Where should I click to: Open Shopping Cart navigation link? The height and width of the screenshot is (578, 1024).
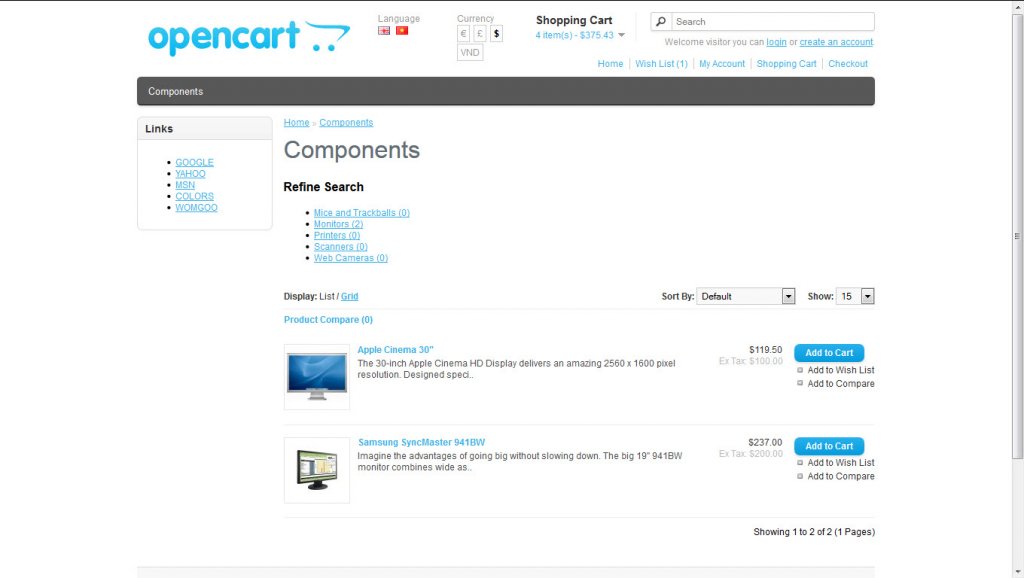[x=786, y=64]
